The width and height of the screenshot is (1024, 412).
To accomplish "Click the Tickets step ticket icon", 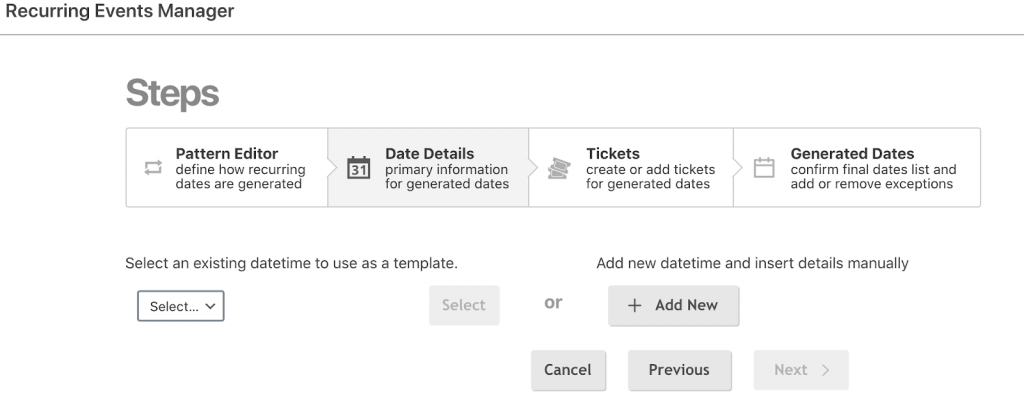I will (560, 168).
